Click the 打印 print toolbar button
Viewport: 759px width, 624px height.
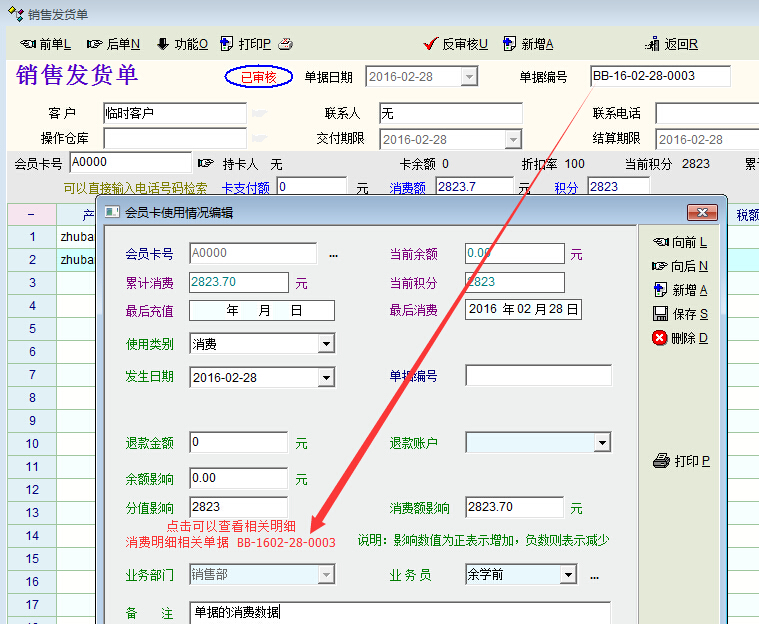[x=246, y=44]
